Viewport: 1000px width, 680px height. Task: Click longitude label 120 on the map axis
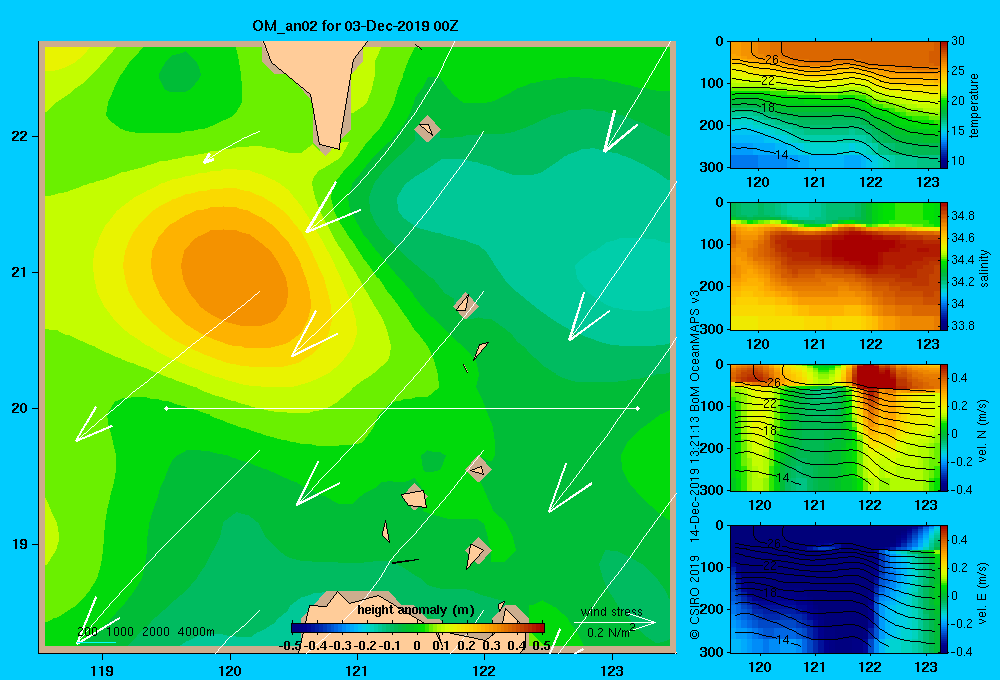tap(230, 670)
